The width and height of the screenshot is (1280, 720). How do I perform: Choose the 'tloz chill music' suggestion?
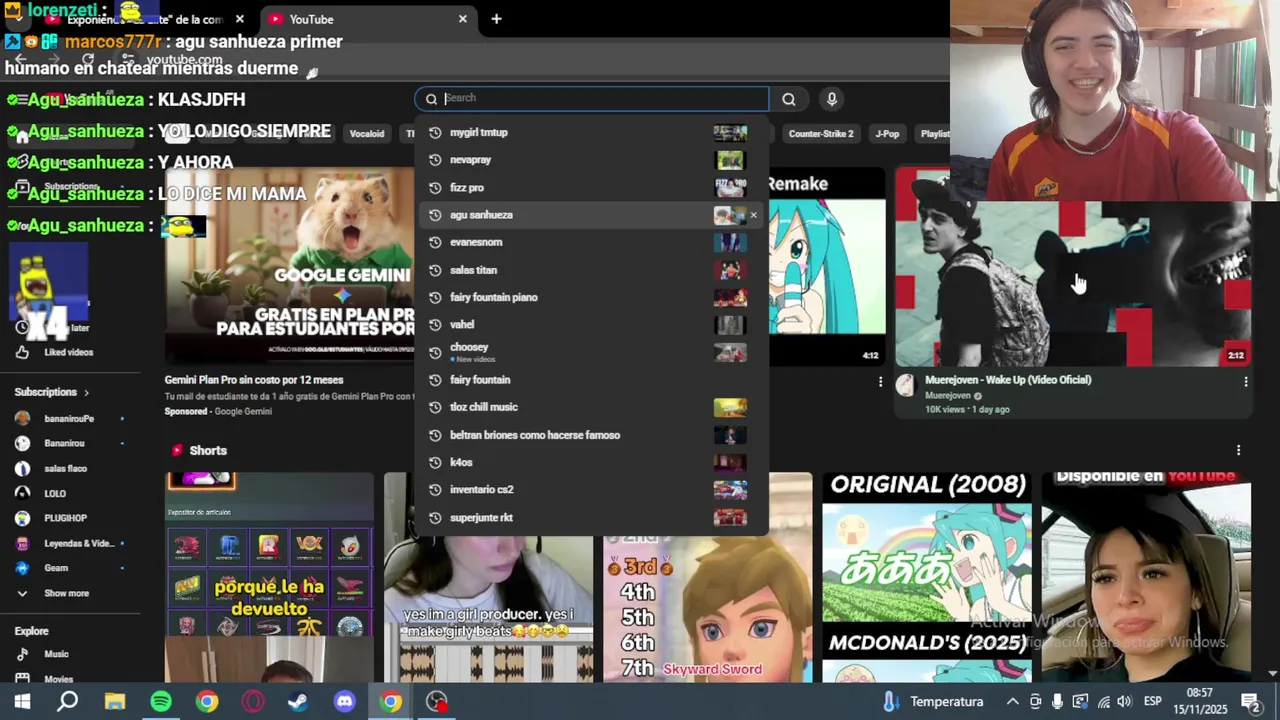590,407
